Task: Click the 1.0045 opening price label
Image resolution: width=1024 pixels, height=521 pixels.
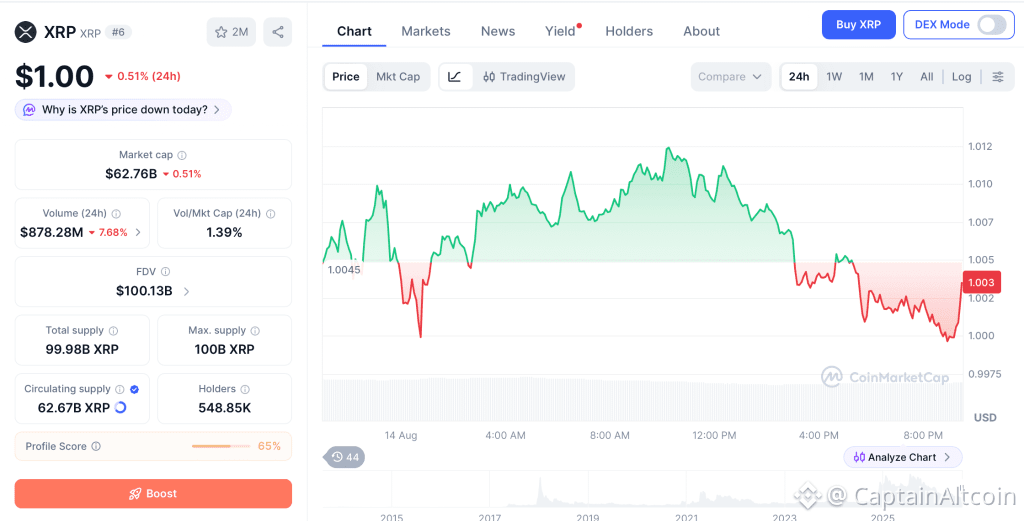Action: 344,270
